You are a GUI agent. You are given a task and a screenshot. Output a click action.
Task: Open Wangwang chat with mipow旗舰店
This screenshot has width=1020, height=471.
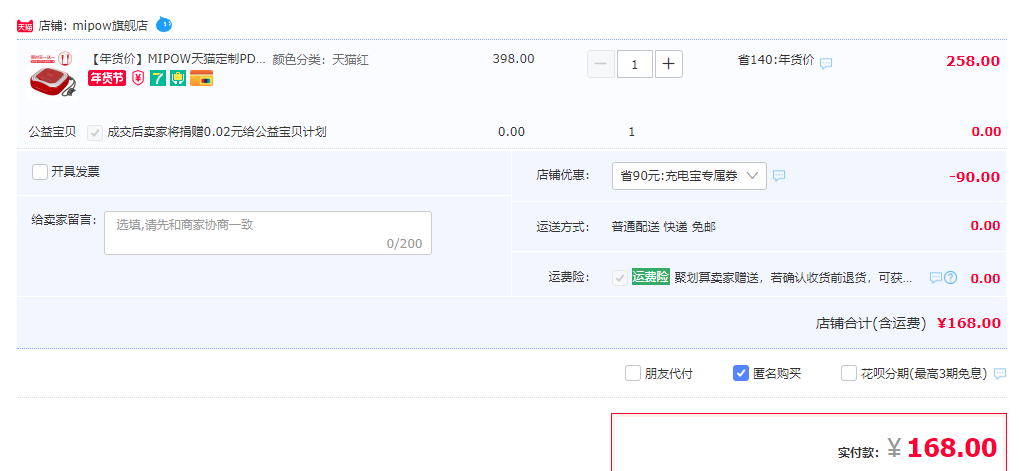point(164,25)
